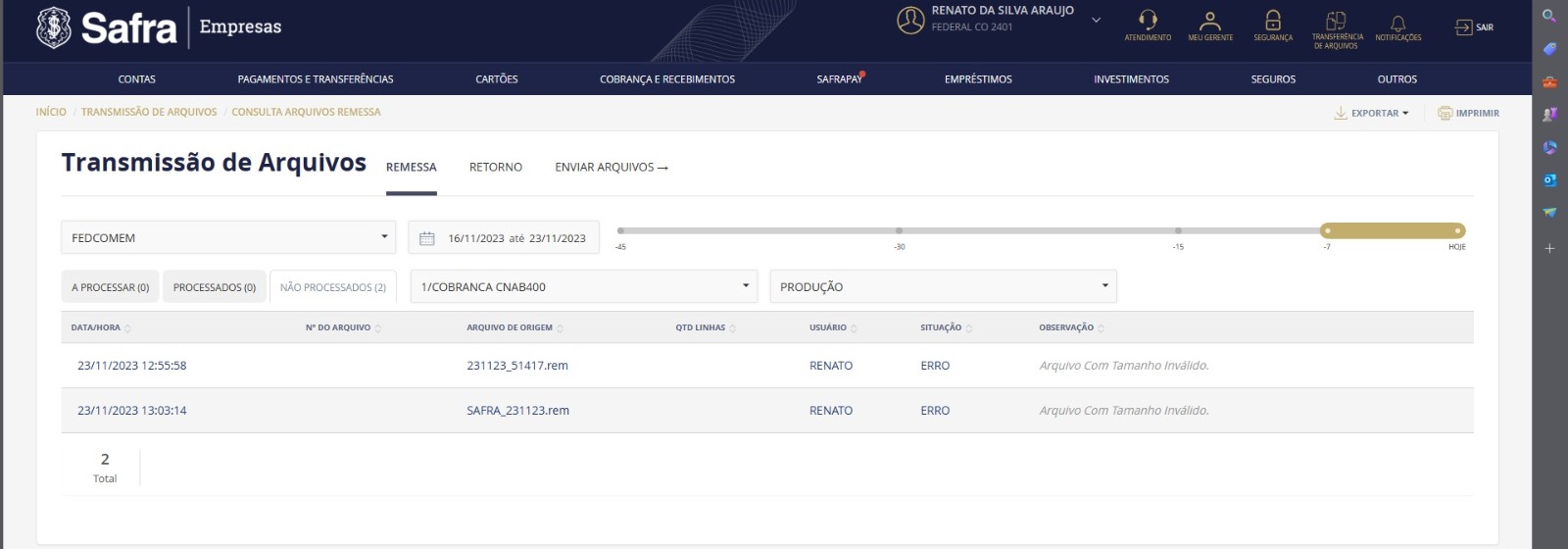Click the calendar icon in date field
Viewport: 1568px width, 549px height.
click(427, 238)
